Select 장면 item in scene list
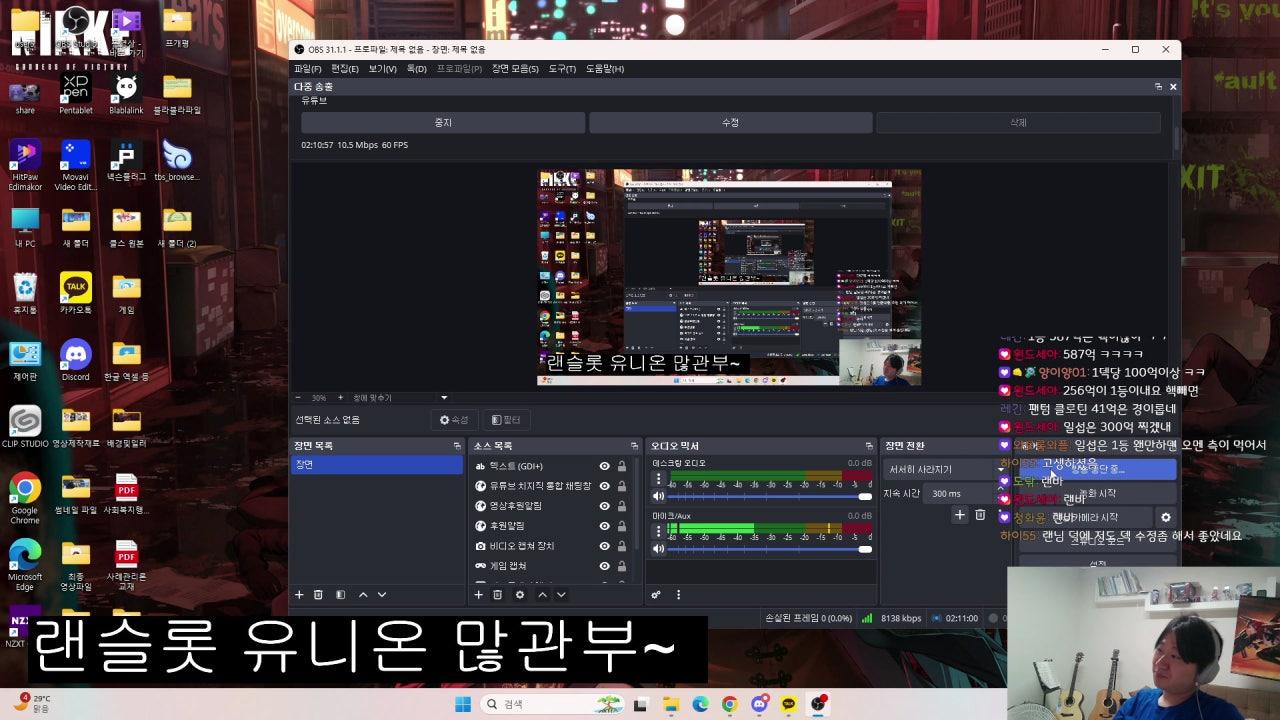 tap(377, 465)
